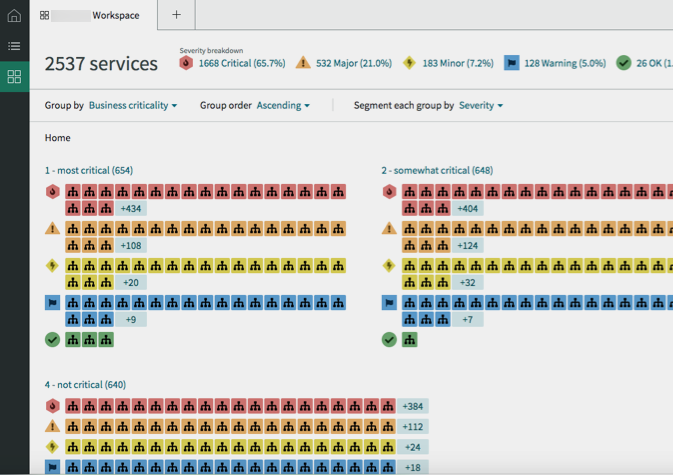Select first yellow minor tile in not critical group
The height and width of the screenshot is (475, 673).
[73, 447]
